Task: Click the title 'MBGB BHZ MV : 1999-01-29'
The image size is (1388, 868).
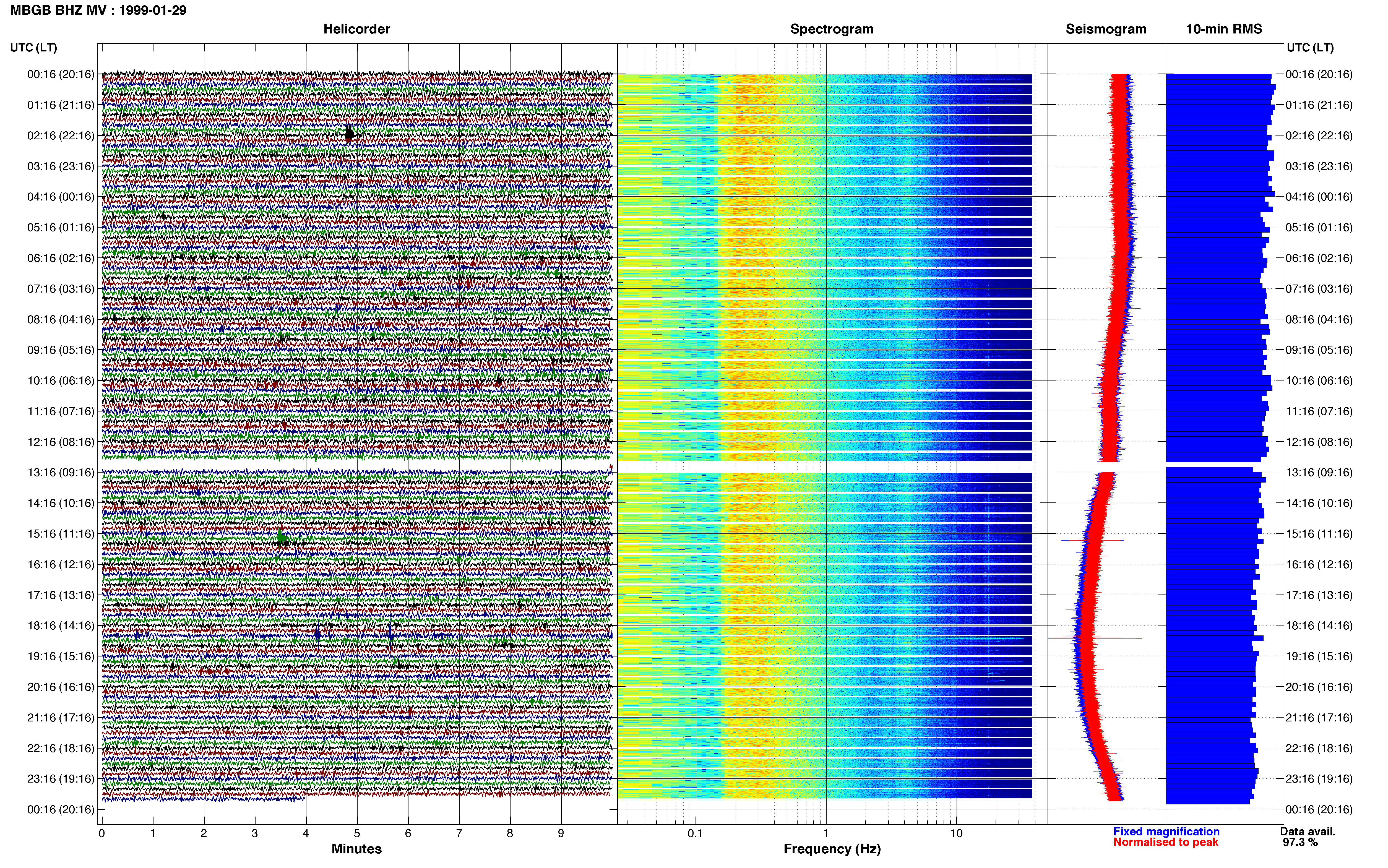Action: tap(98, 10)
